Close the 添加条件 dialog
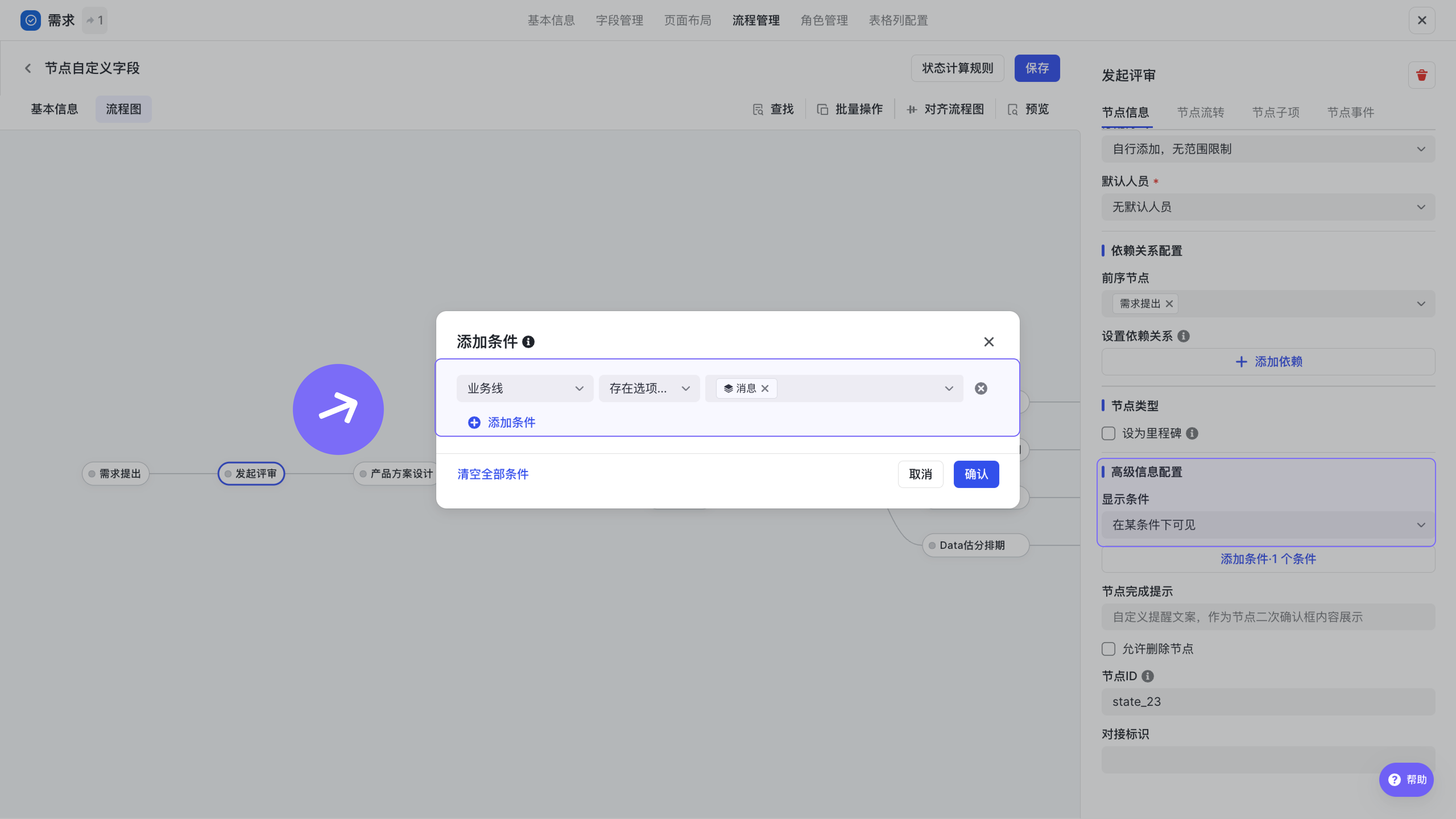The image size is (1456, 819). tap(988, 342)
